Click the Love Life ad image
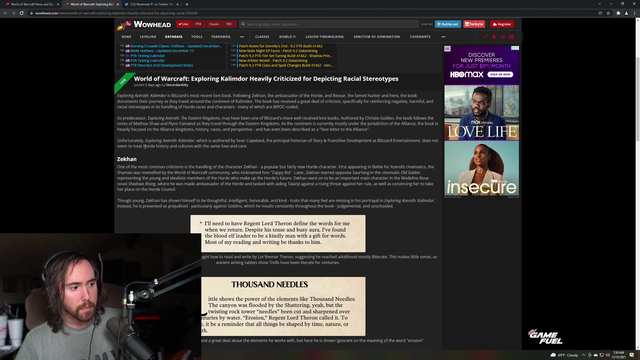This screenshot has width=640, height=360. pos(482,113)
